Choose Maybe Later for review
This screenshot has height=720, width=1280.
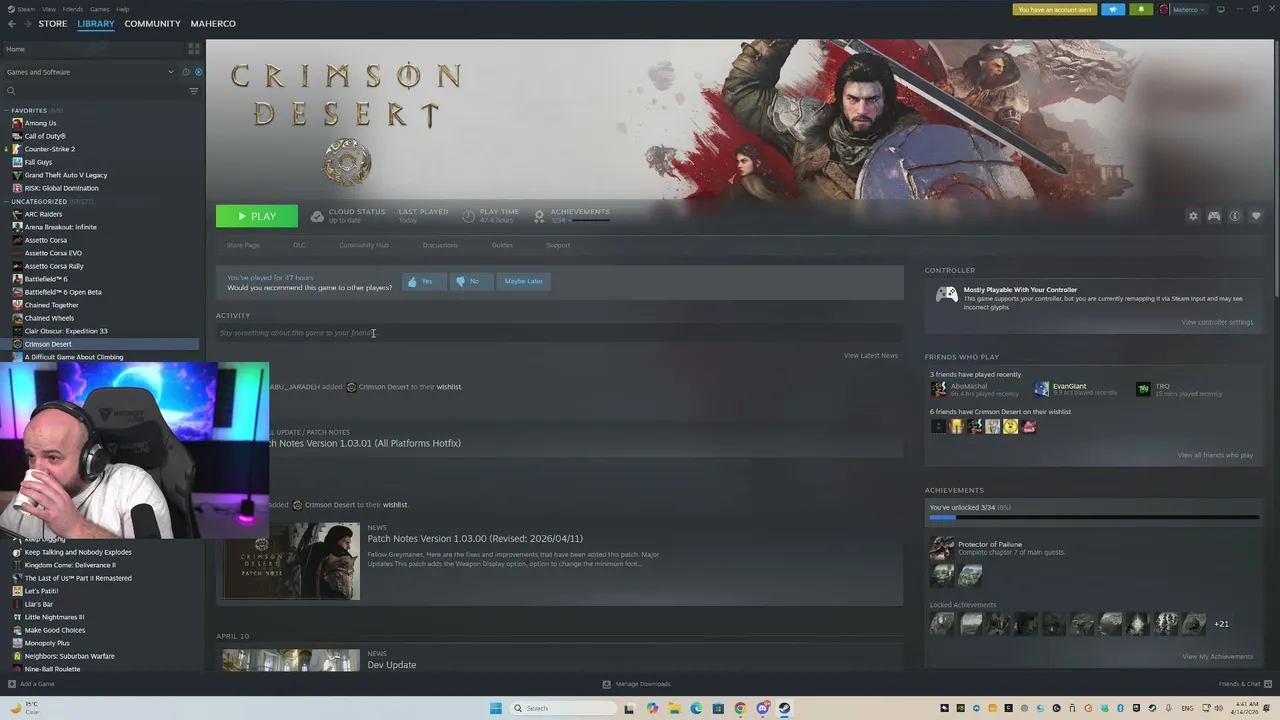(x=524, y=281)
